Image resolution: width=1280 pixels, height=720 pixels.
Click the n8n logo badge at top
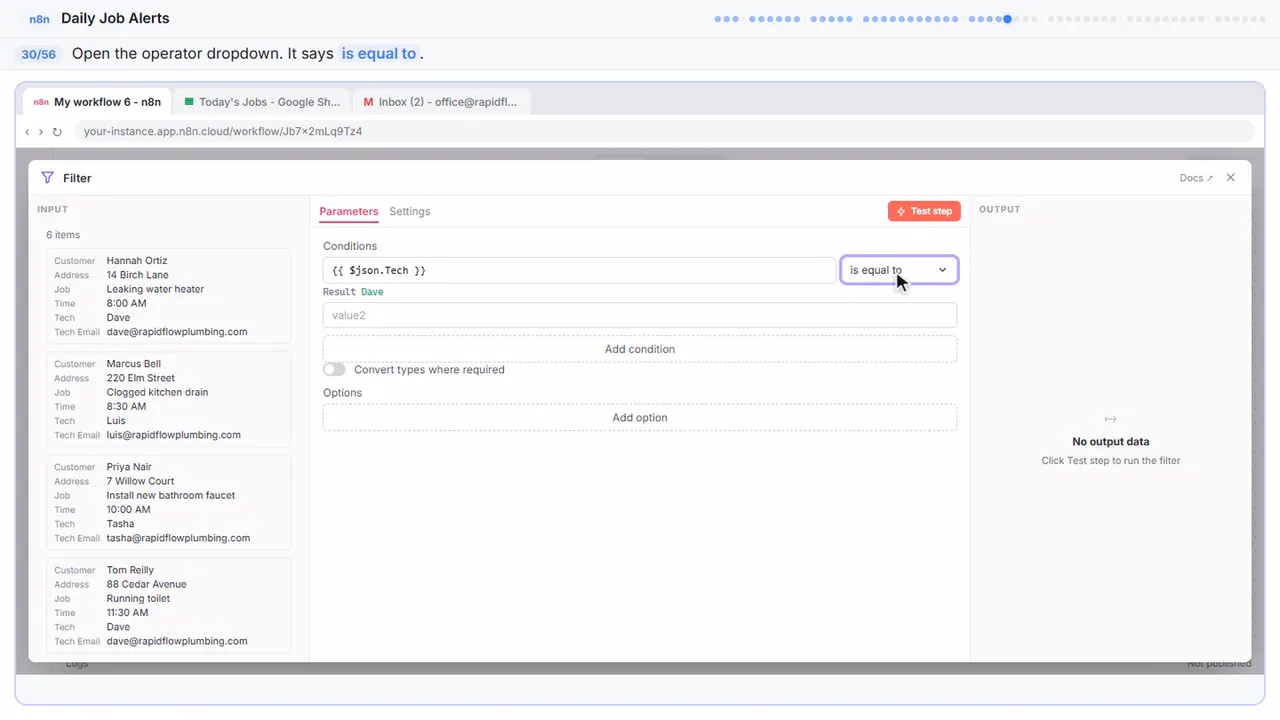[40, 19]
